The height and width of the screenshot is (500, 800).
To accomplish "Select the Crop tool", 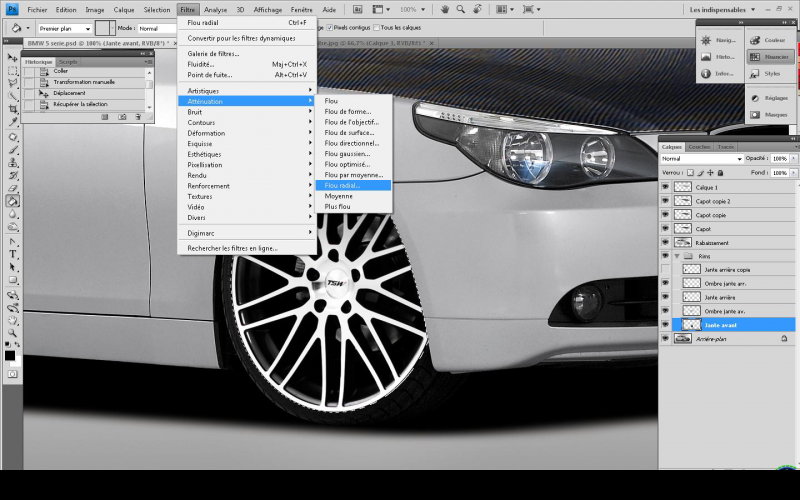I will (x=13, y=109).
